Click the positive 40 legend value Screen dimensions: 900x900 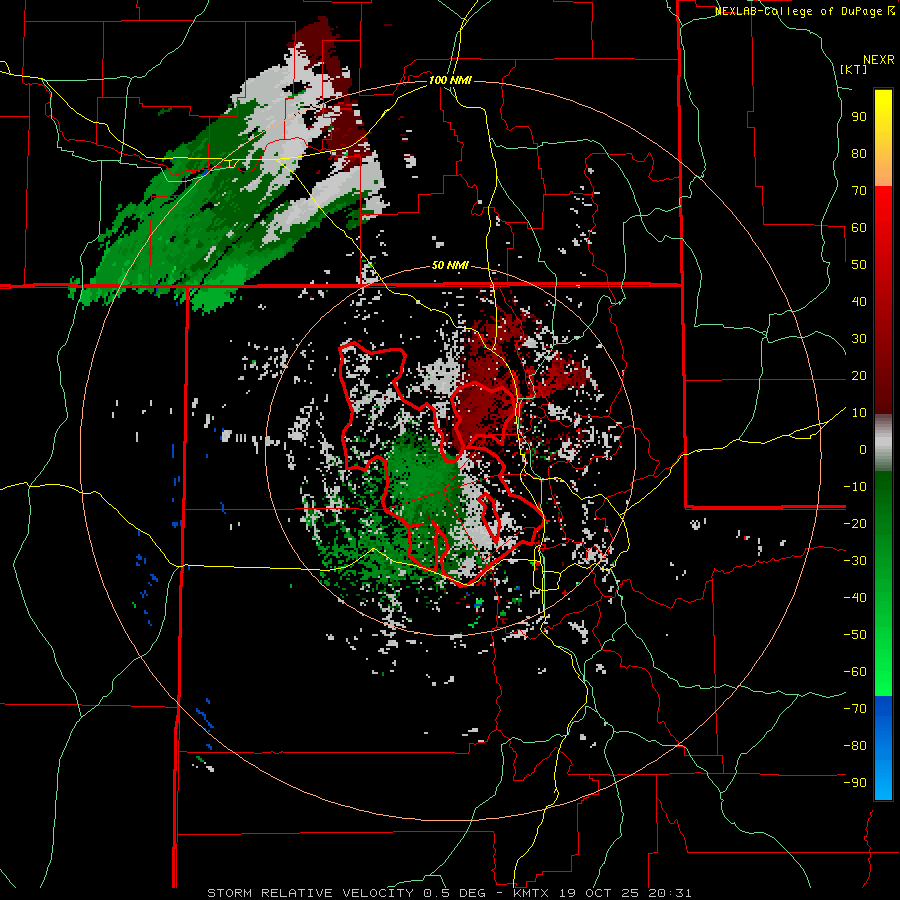tap(859, 301)
